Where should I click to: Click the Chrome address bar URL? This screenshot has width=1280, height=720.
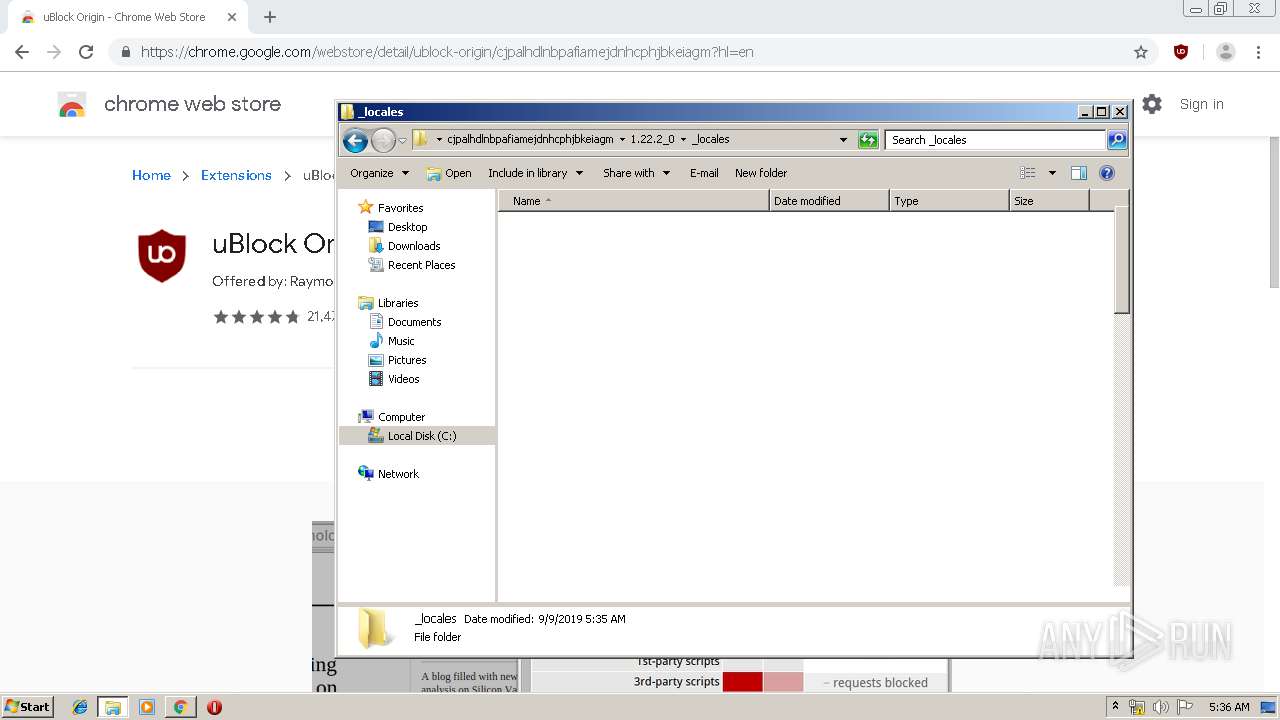pyautogui.click(x=447, y=52)
